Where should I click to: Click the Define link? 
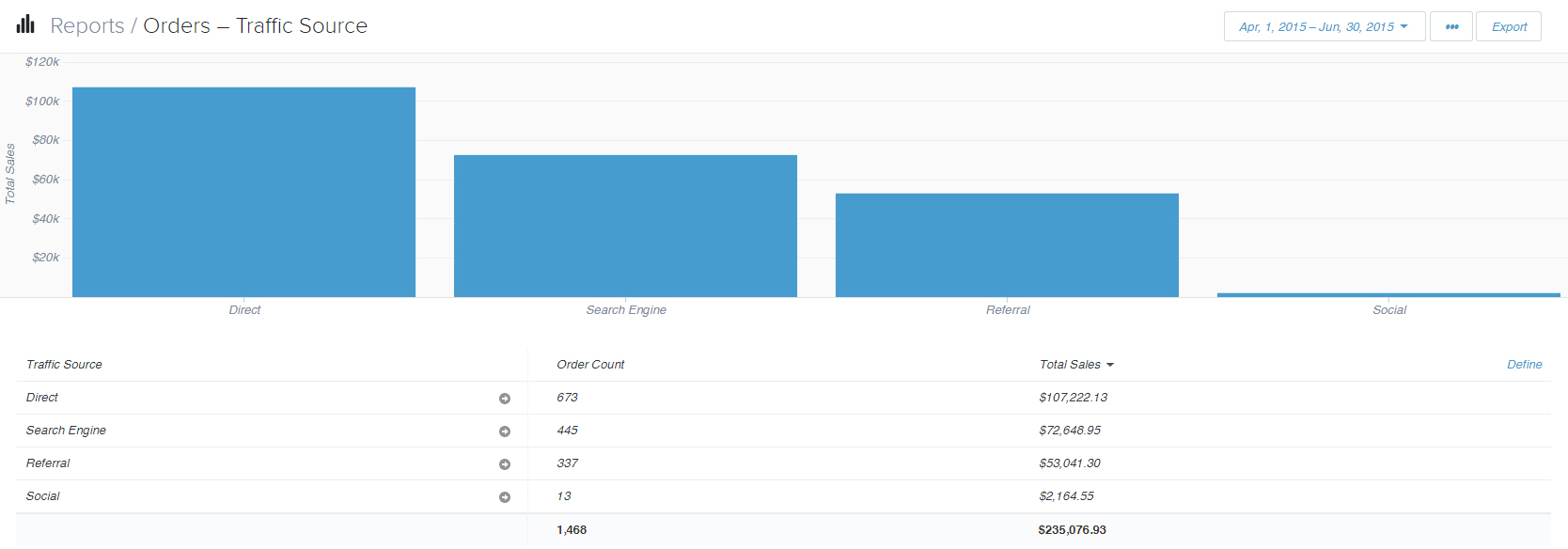coord(1524,365)
